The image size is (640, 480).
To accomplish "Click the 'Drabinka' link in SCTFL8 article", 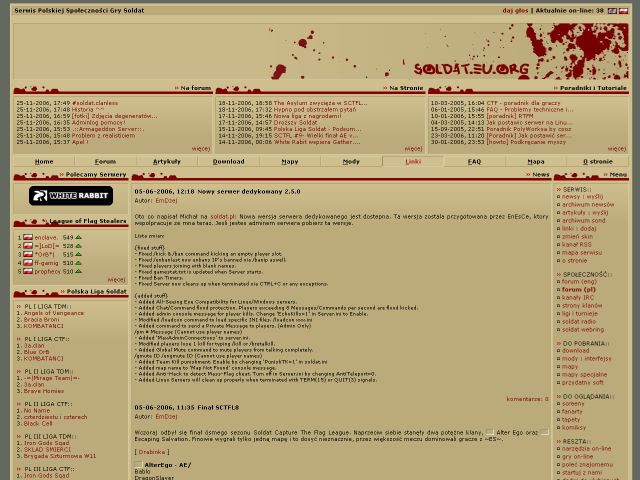I will 153,451.
